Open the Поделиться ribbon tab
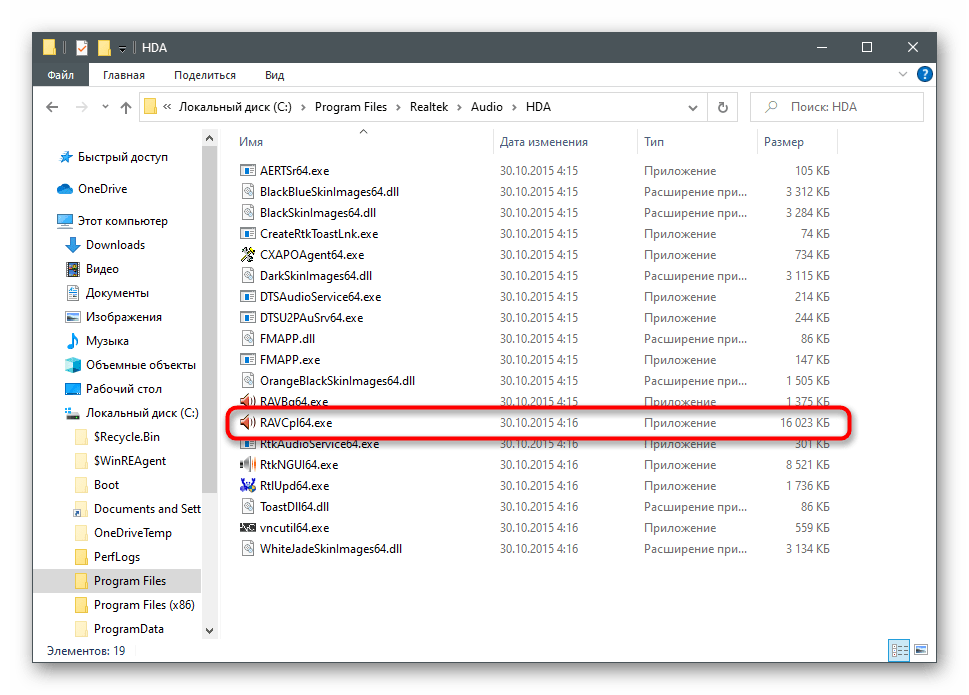969x695 pixels. coord(205,75)
